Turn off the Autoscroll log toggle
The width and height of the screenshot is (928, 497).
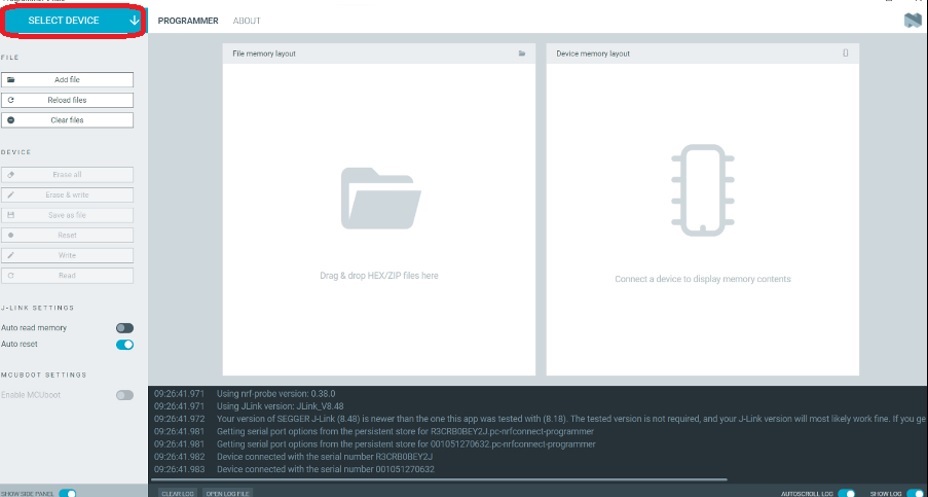point(846,493)
